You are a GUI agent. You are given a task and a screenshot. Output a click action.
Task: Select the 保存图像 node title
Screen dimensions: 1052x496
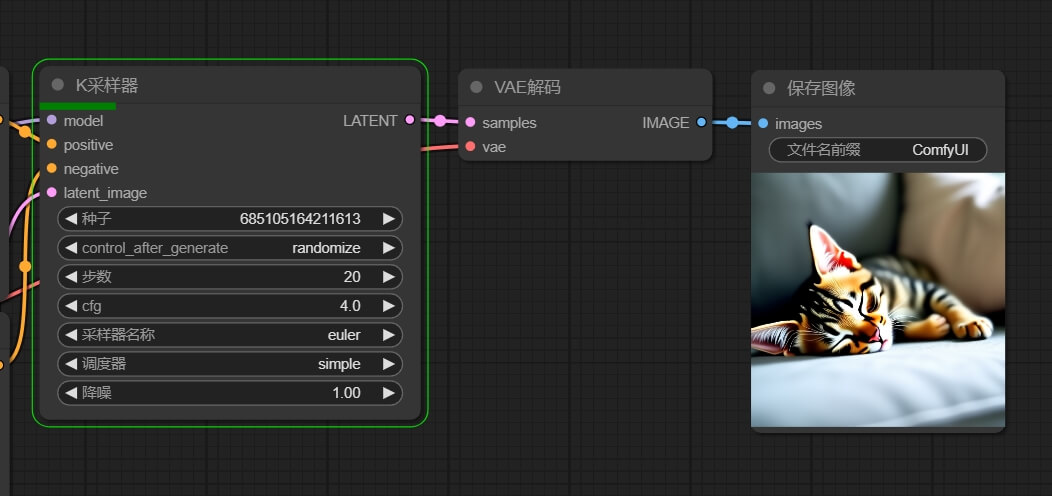(821, 89)
